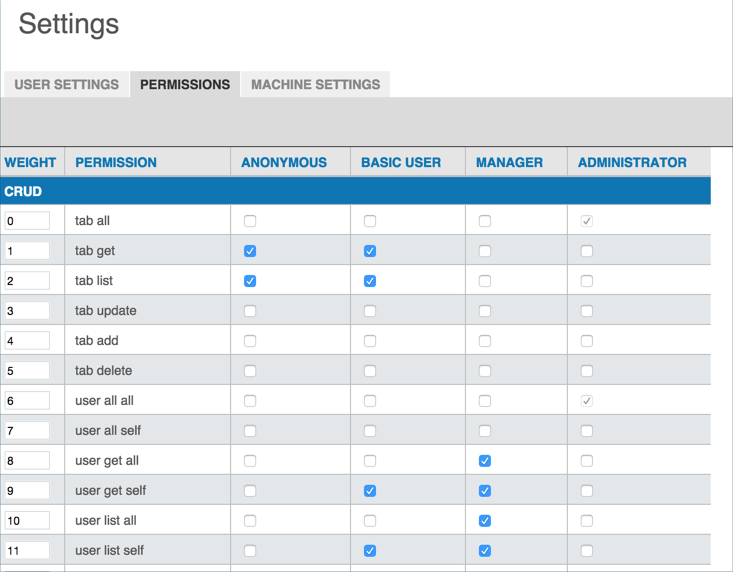Check tab list for Administrator
This screenshot has height=572, width=733.
click(587, 281)
